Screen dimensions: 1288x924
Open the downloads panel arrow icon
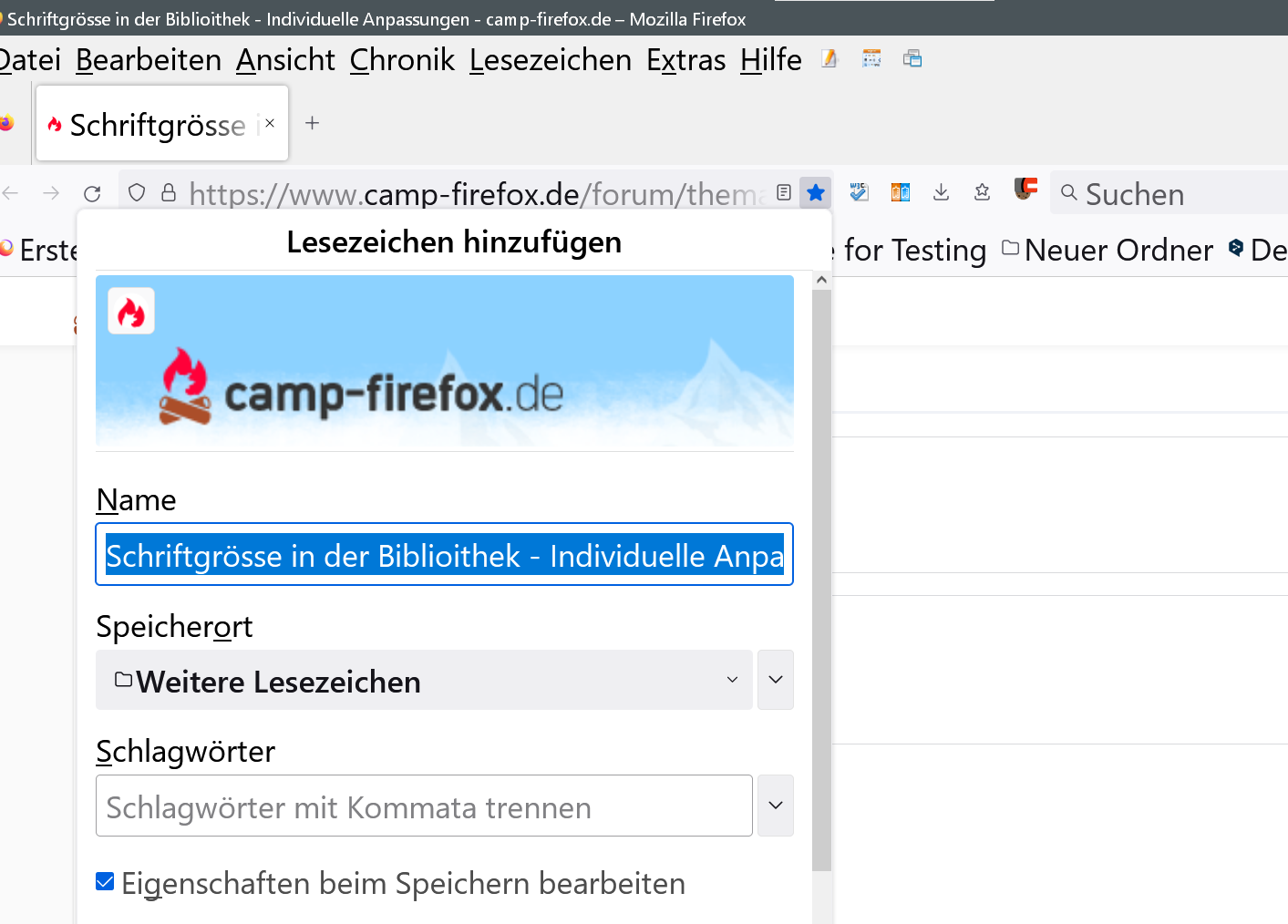pos(941,192)
